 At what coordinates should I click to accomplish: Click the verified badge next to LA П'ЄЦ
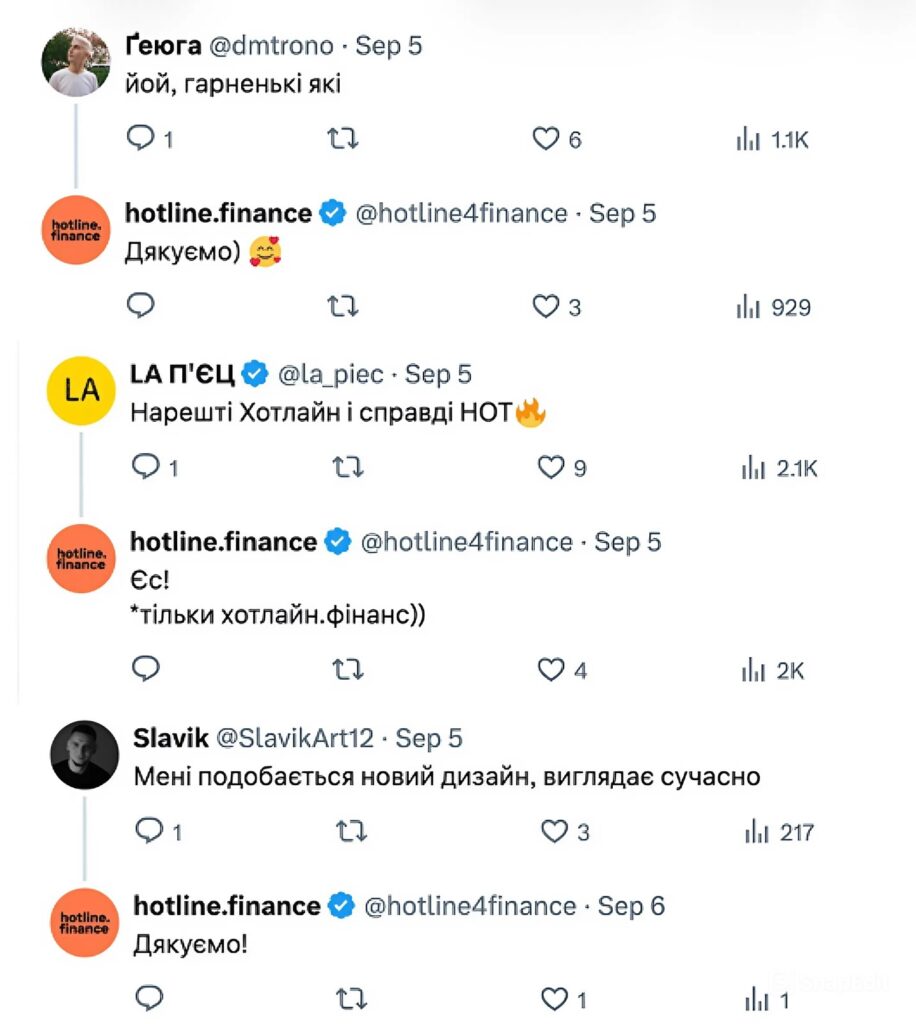coord(256,372)
